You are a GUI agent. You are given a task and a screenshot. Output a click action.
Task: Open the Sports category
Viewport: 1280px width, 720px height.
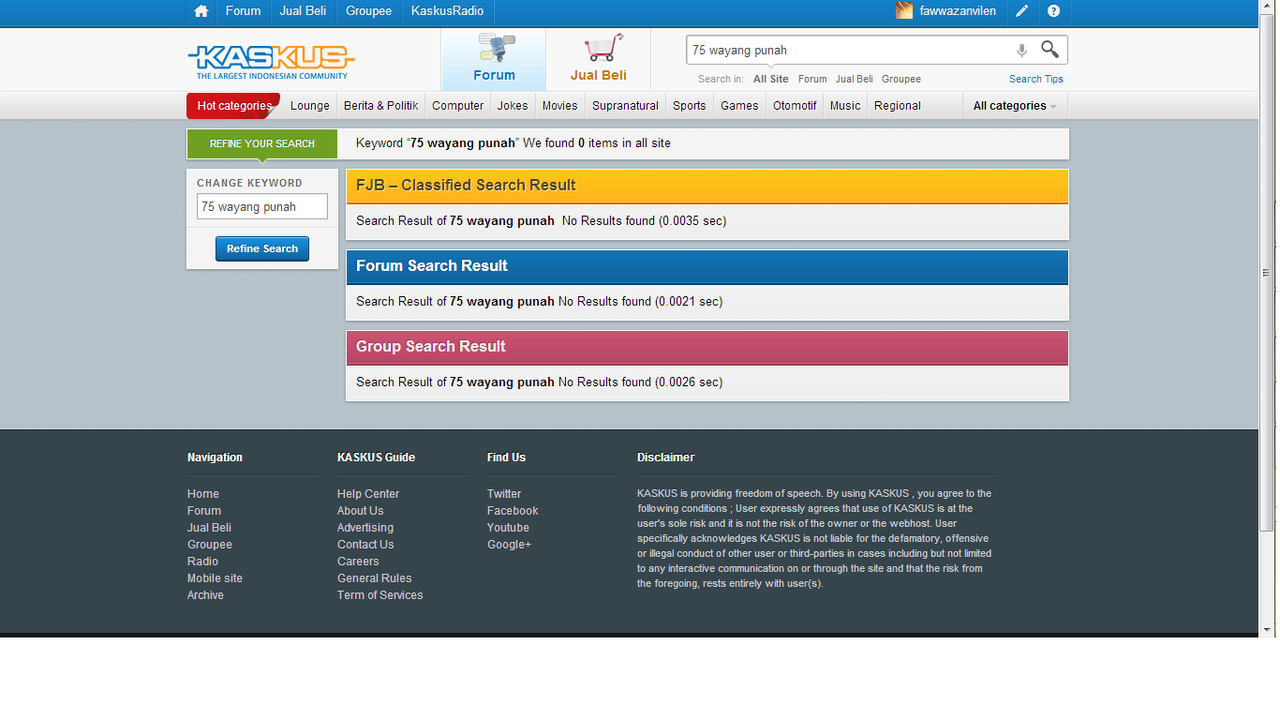689,106
